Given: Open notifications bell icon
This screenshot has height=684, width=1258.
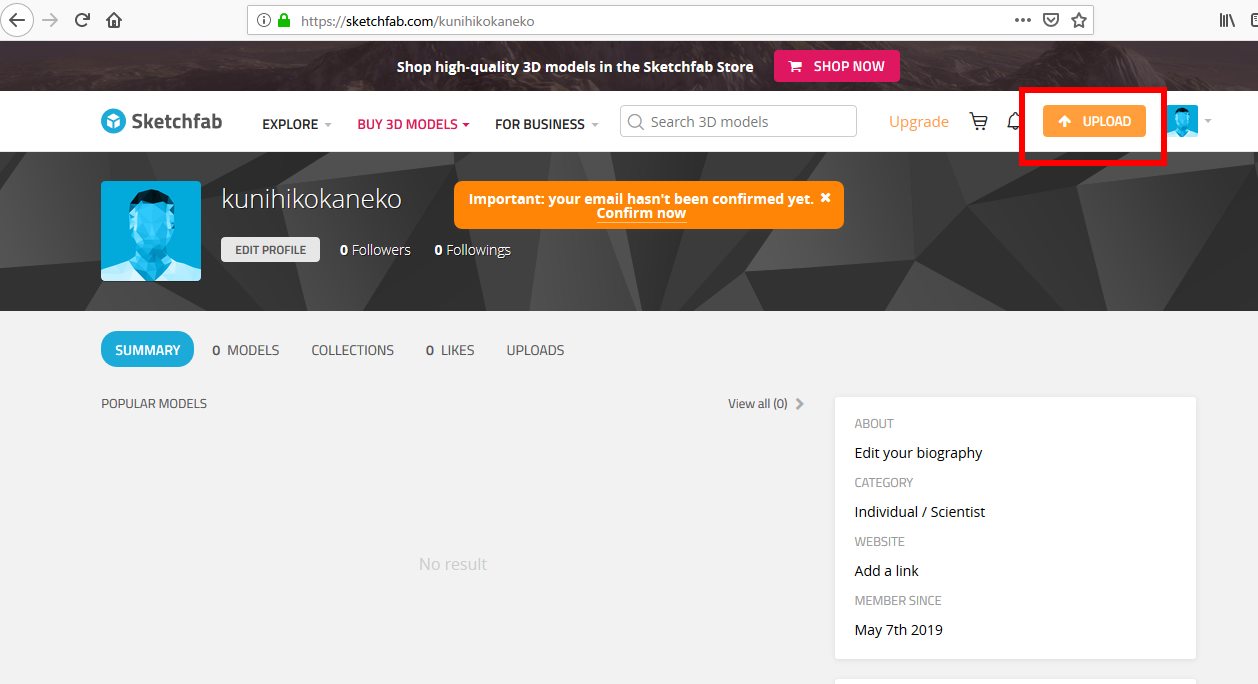Looking at the screenshot, I should (1014, 122).
